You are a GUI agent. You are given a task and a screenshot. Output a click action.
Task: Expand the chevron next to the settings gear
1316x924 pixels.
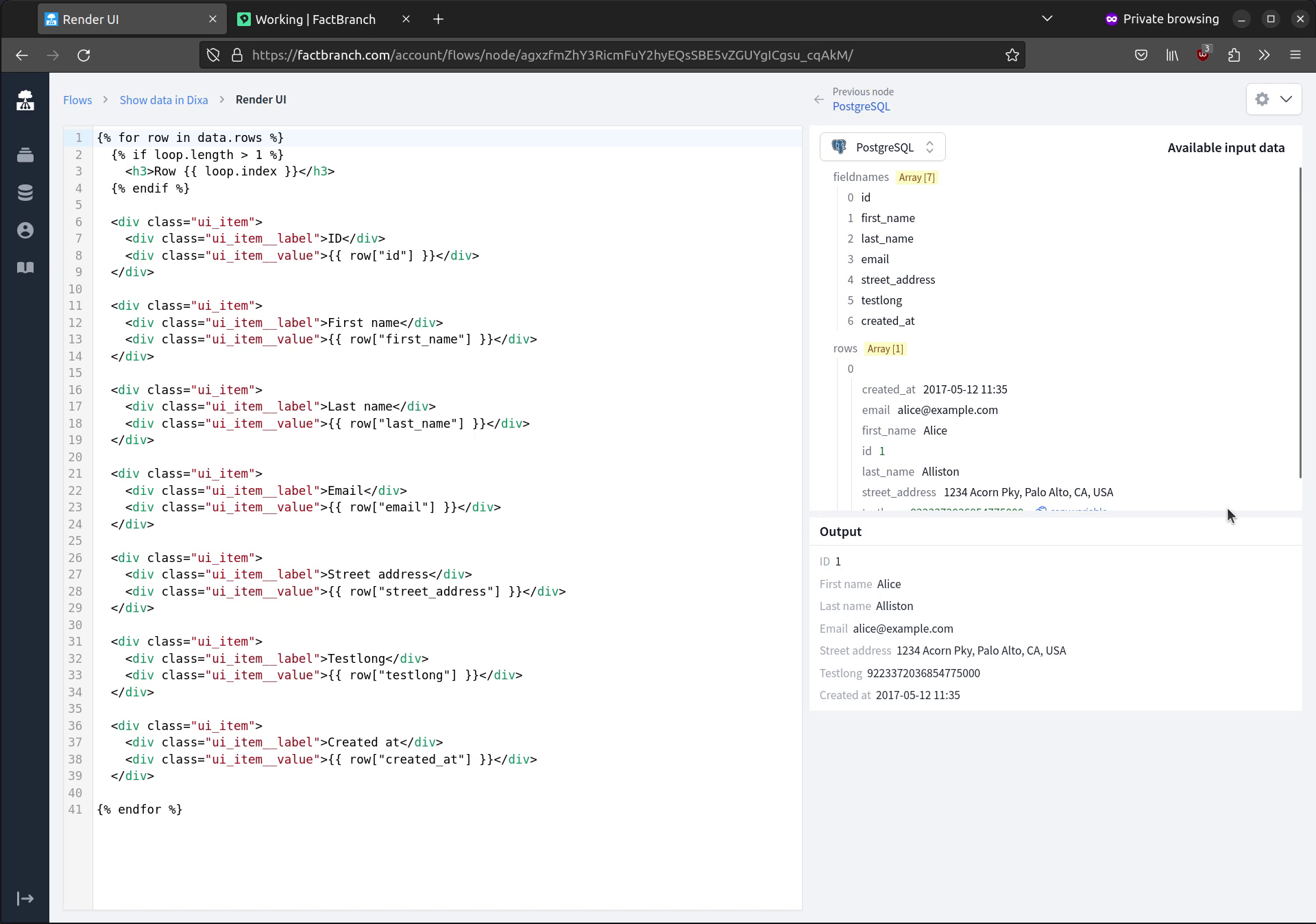click(1287, 99)
